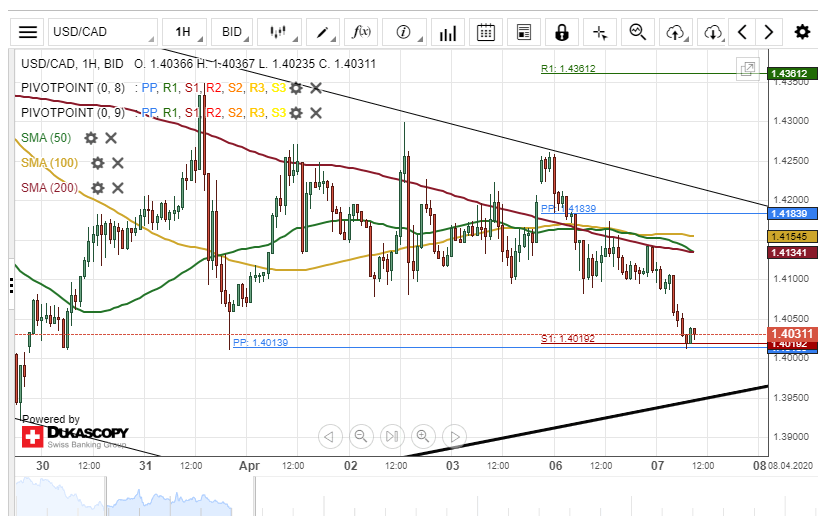Viewport: 824px width, 527px height.
Task: Click the 1.40311 current price label
Action: 792,333
